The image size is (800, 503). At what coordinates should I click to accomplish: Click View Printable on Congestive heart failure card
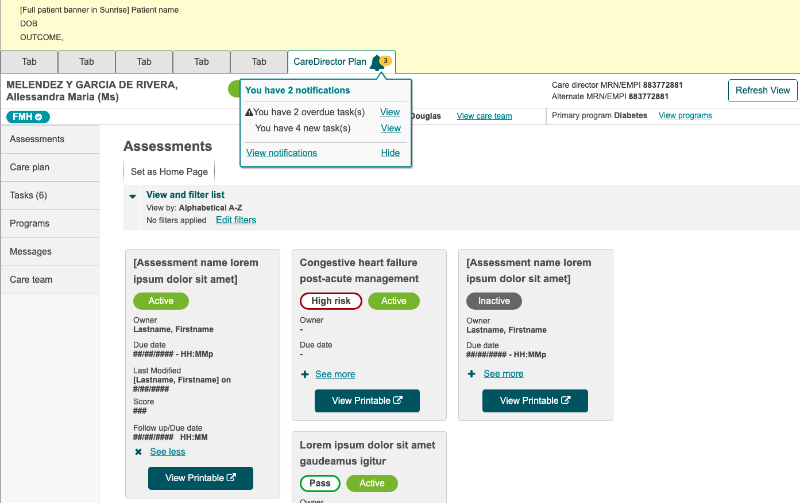(x=367, y=401)
